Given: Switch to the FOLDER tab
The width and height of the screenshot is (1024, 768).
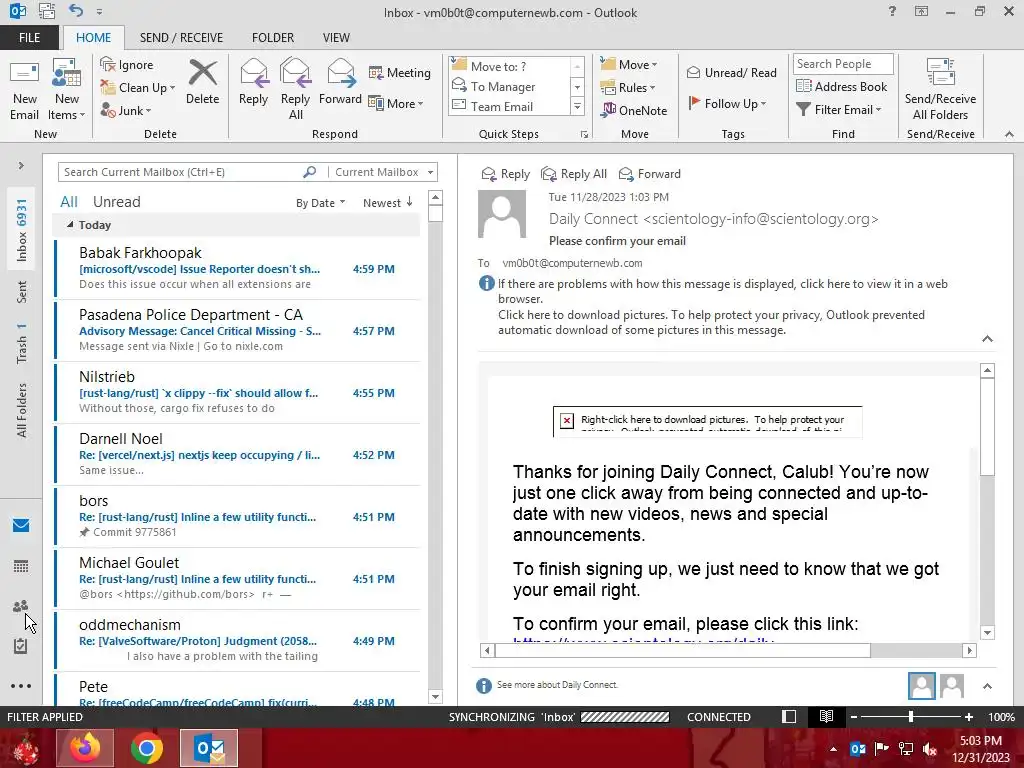Looking at the screenshot, I should pos(273,37).
